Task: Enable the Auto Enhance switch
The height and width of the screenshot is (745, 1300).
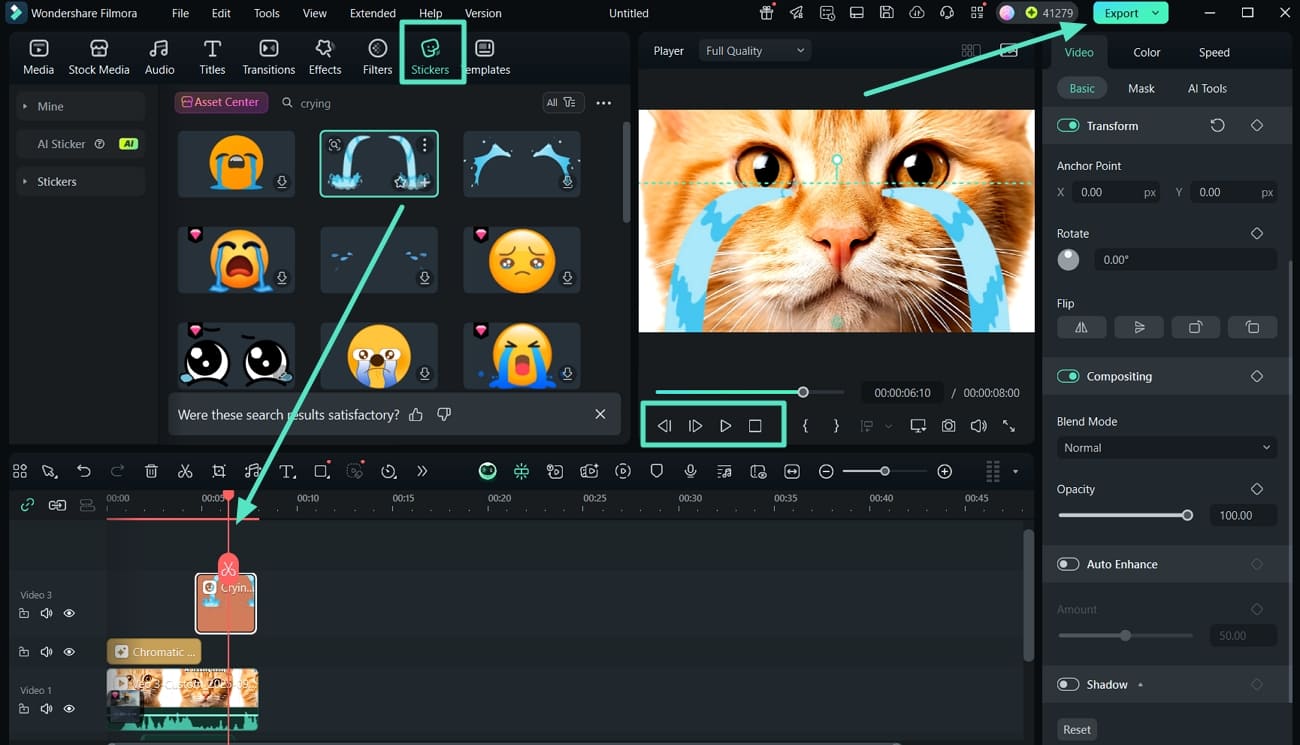Action: pyautogui.click(x=1068, y=564)
